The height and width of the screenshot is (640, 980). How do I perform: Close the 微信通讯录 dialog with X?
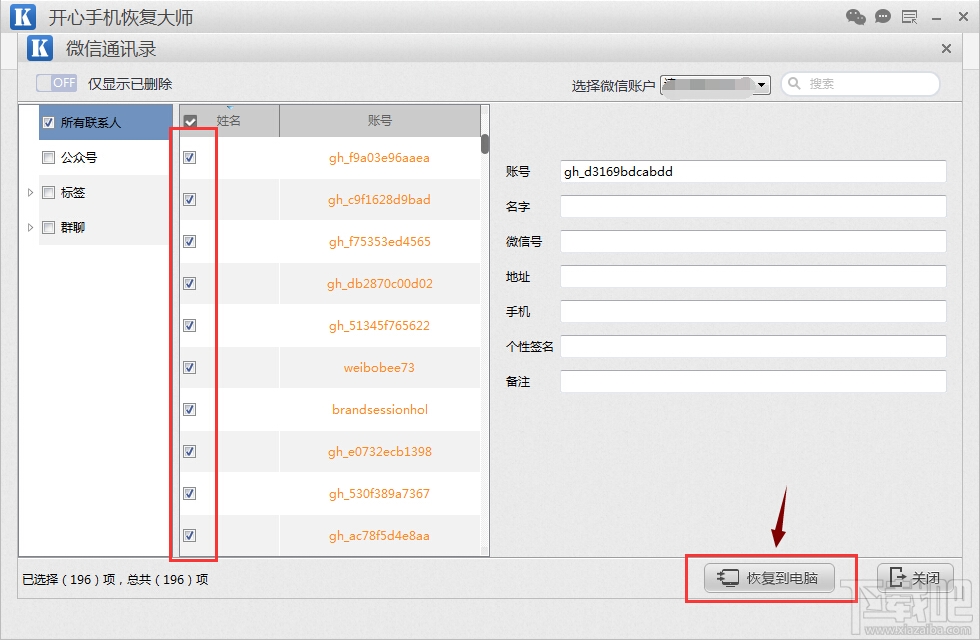click(x=946, y=48)
